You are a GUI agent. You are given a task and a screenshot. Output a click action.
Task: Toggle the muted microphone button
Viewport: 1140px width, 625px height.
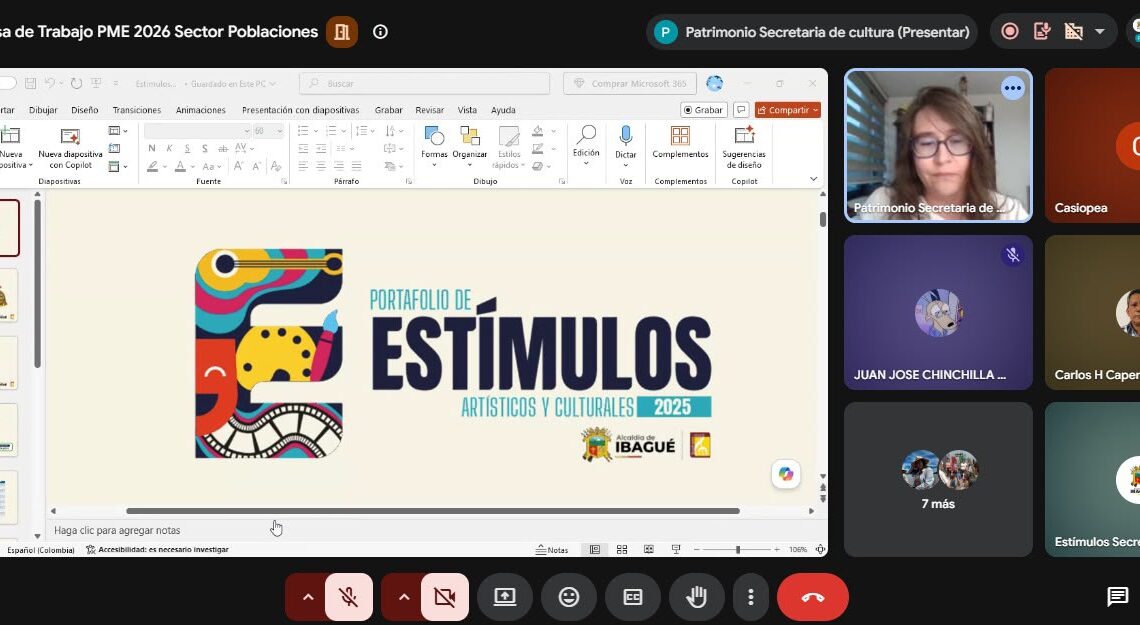coord(349,597)
